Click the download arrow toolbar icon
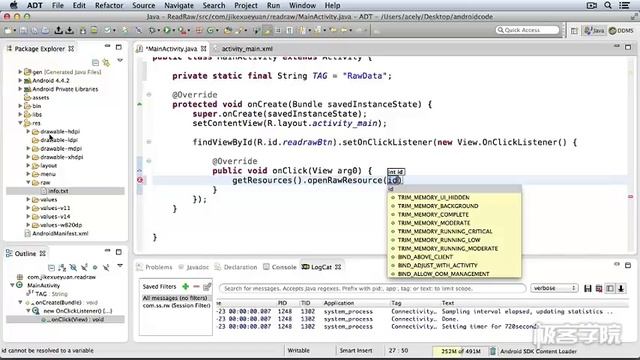The height and width of the screenshot is (360, 640). point(70,30)
